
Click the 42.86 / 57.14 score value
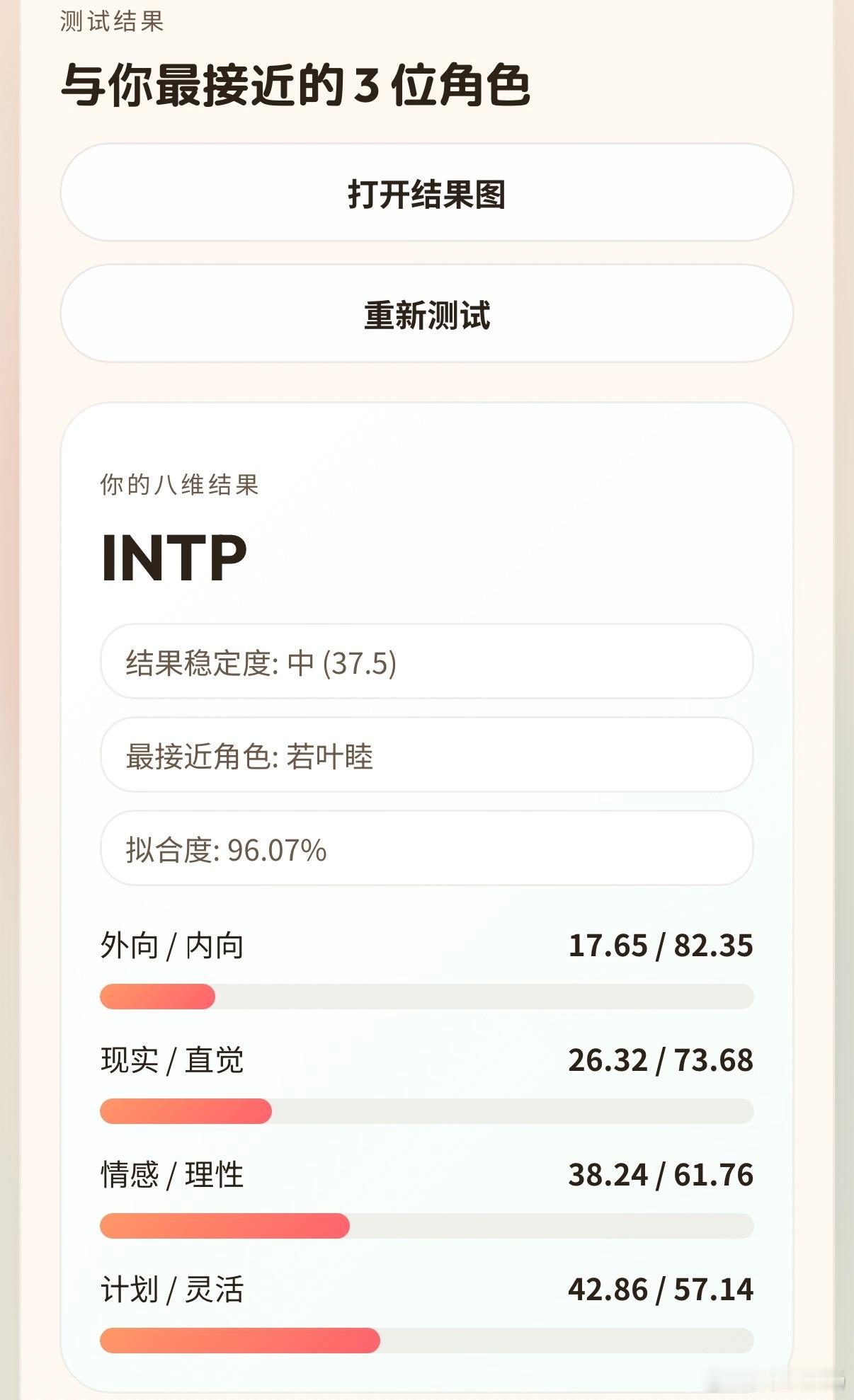point(661,1290)
